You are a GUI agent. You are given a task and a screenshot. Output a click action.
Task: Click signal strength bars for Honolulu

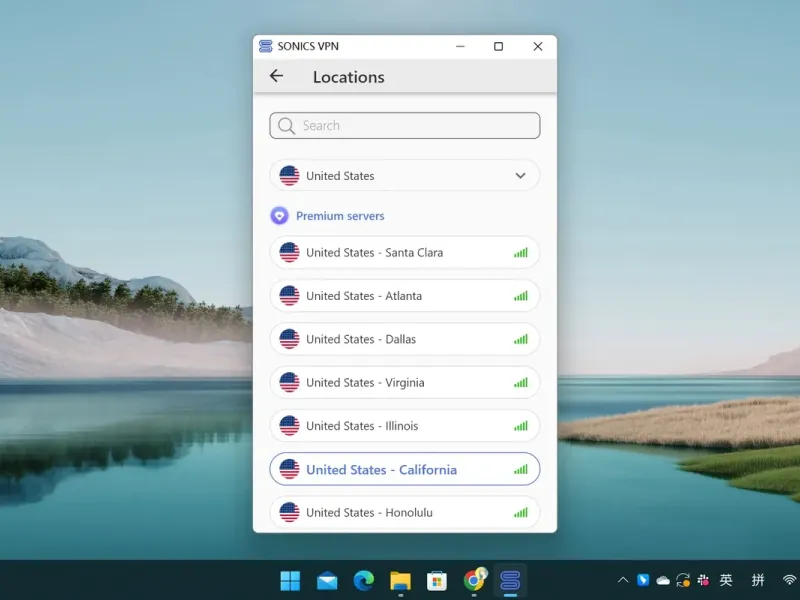click(x=520, y=513)
